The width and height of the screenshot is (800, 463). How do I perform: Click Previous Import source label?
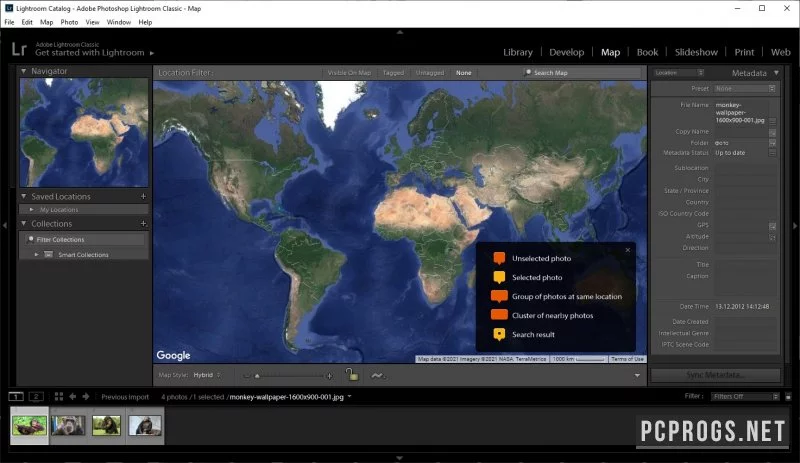[125, 397]
